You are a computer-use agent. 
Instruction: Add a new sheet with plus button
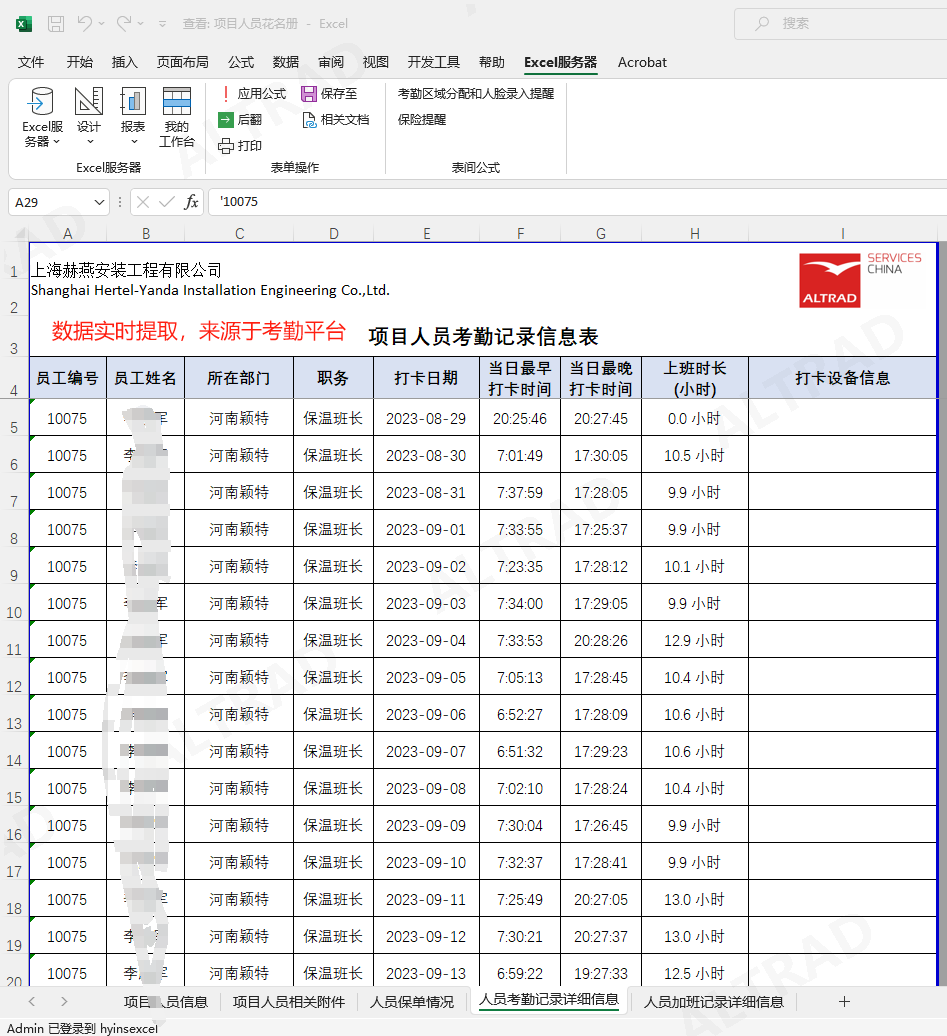point(844,1001)
